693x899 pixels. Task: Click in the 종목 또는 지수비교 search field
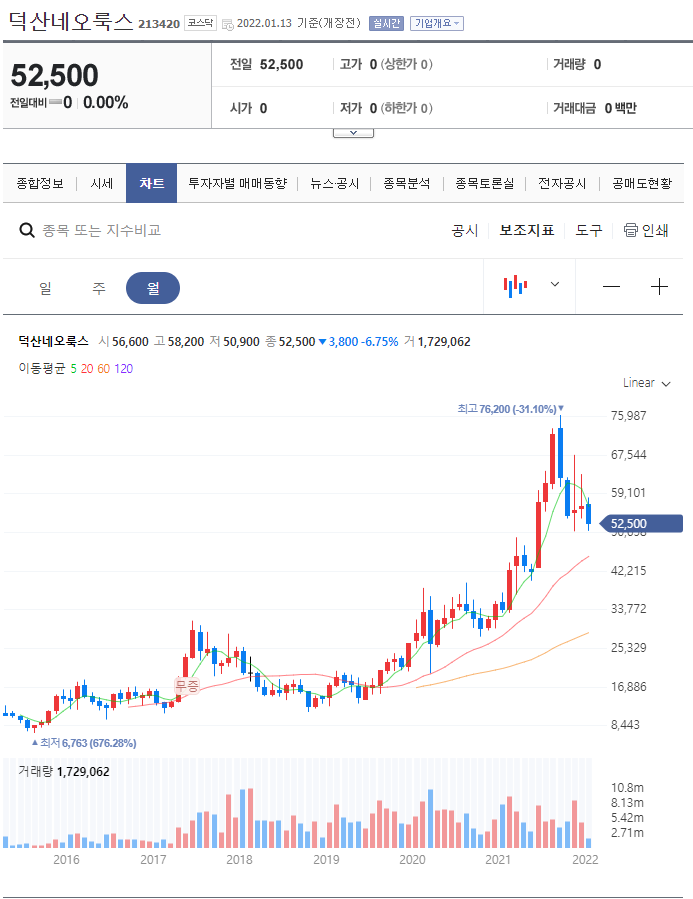coord(102,230)
